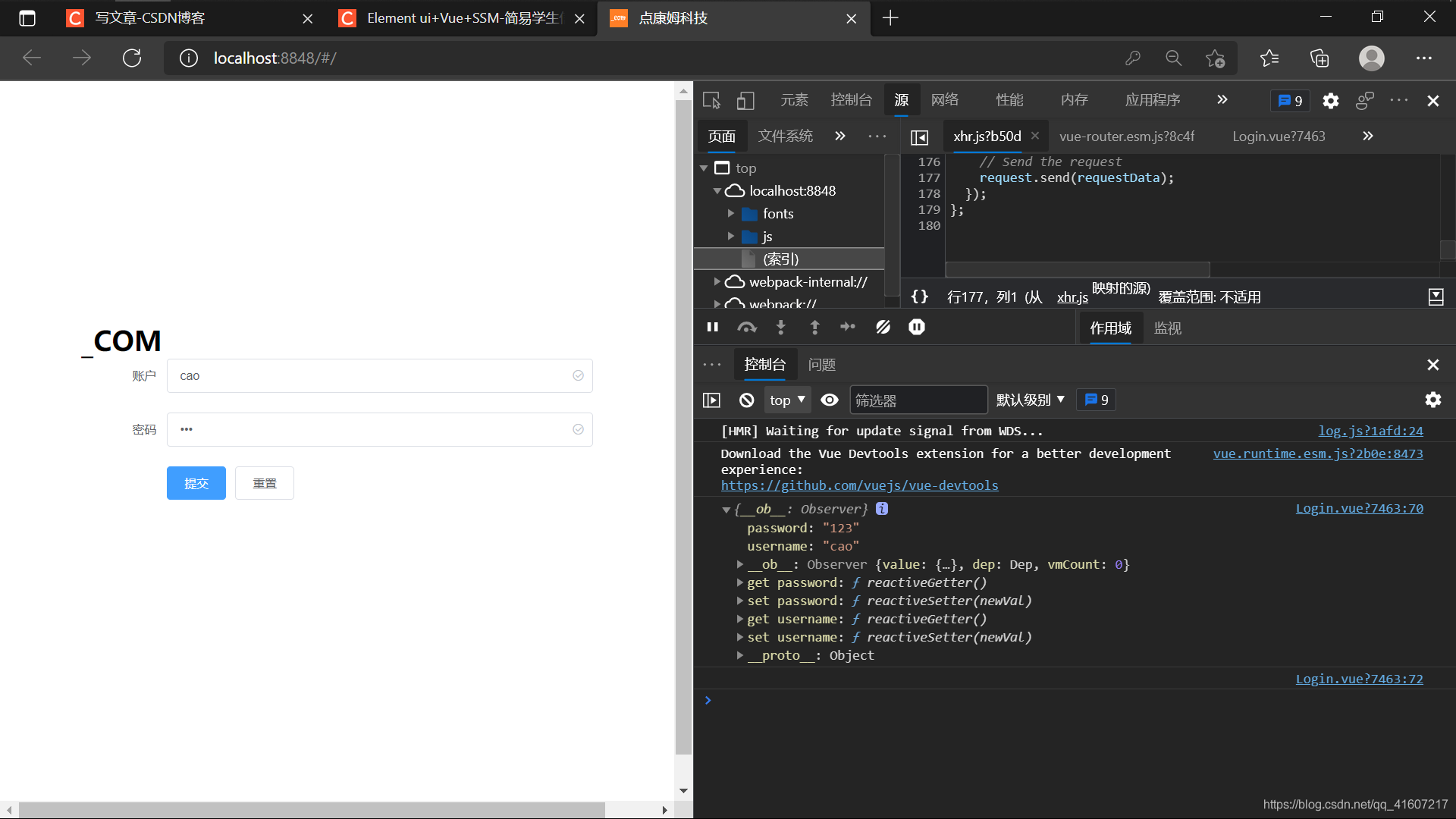Open a new browser tab

coord(890,18)
